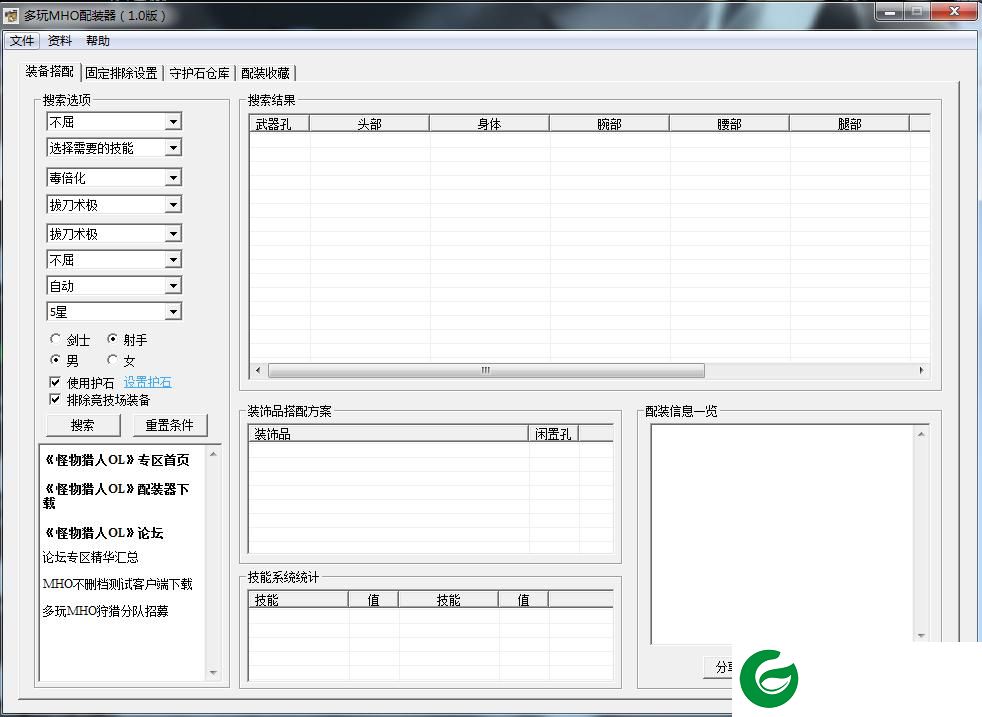Expand the second 不屈 dropdown above 自动
The height and width of the screenshot is (717, 982).
[x=173, y=260]
